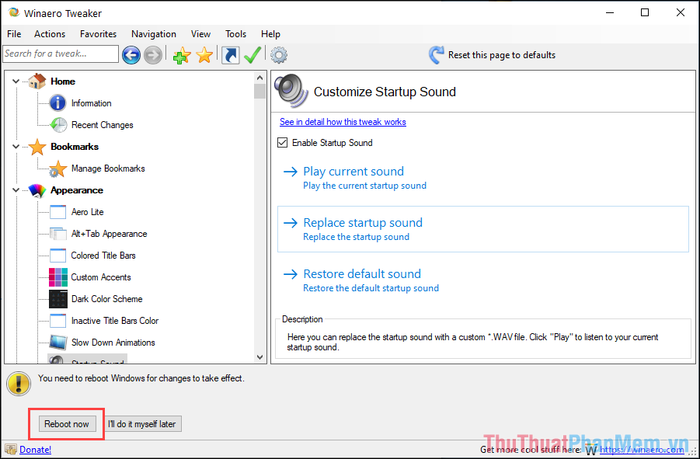The height and width of the screenshot is (459, 700).
Task: Open the Tools menu
Action: tap(235, 34)
